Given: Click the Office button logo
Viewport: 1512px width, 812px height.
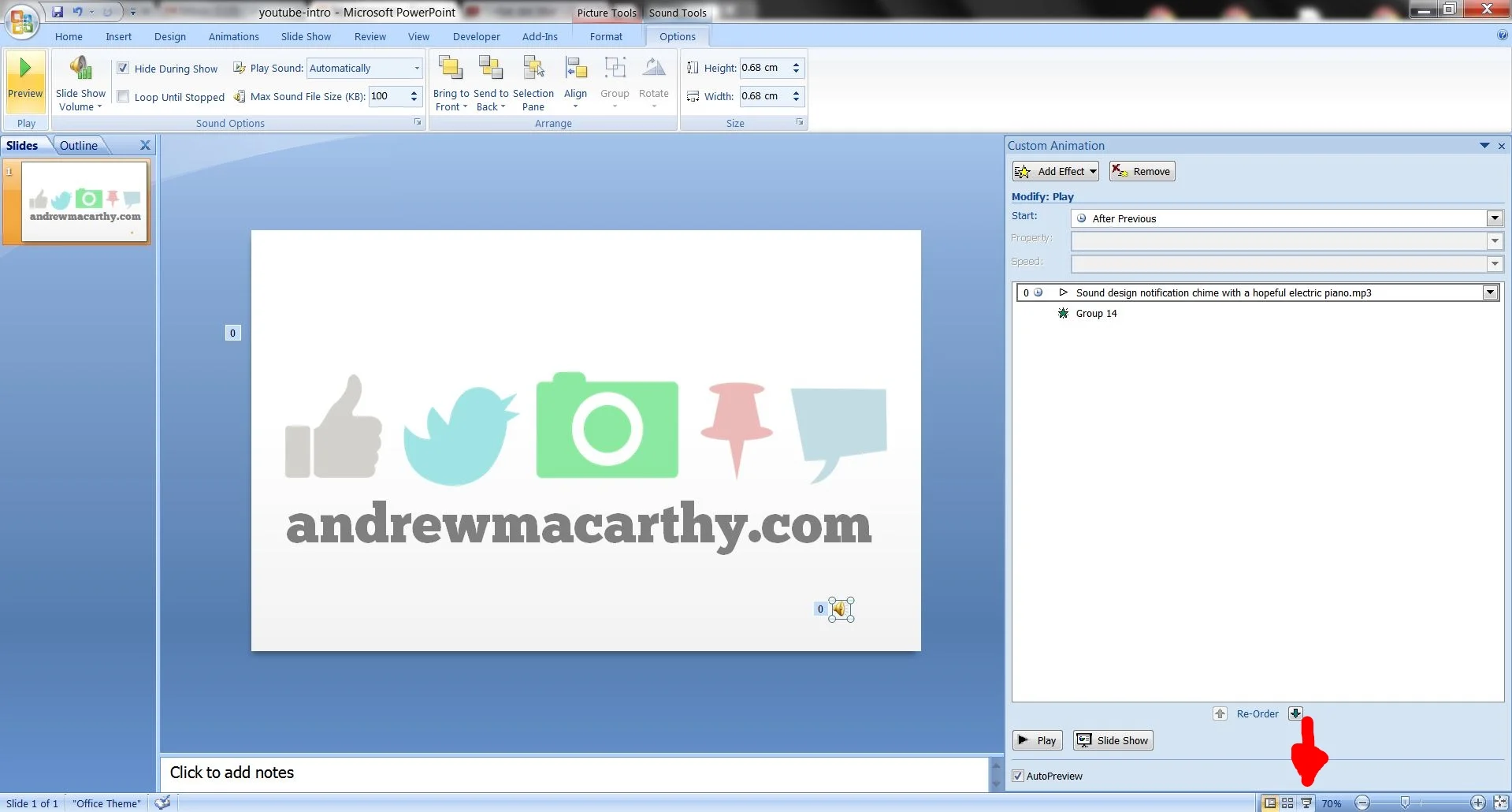Looking at the screenshot, I should [22, 21].
